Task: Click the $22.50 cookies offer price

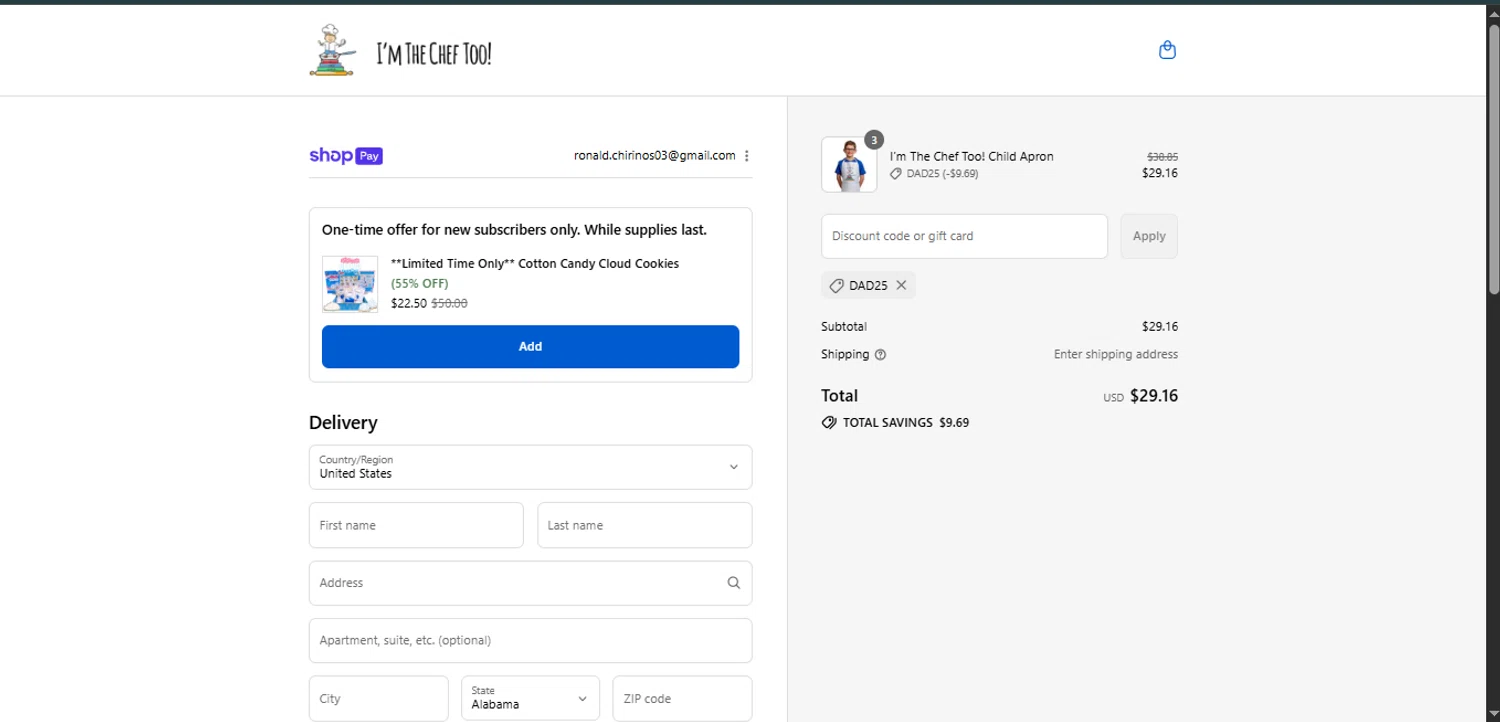Action: [409, 303]
